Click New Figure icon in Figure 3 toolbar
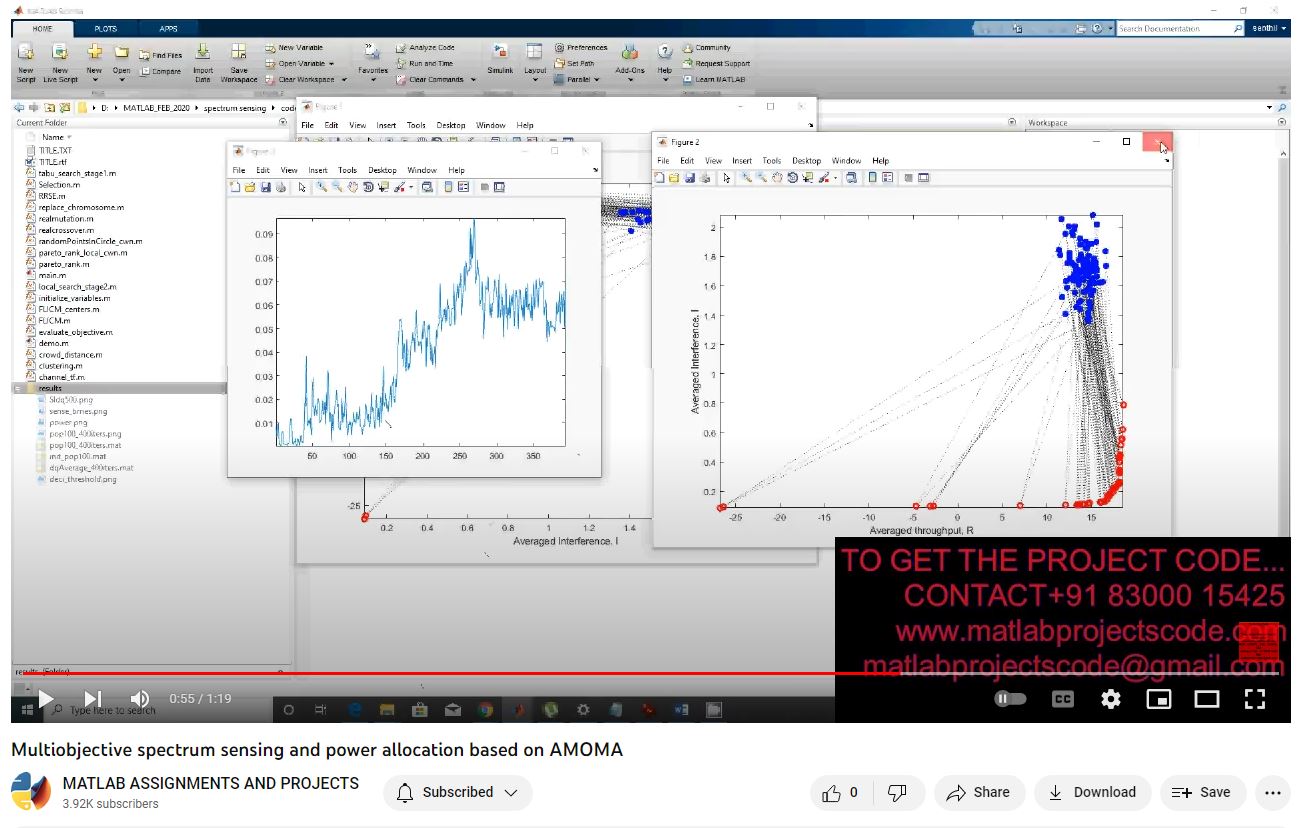The image size is (1301, 828). 236,187
